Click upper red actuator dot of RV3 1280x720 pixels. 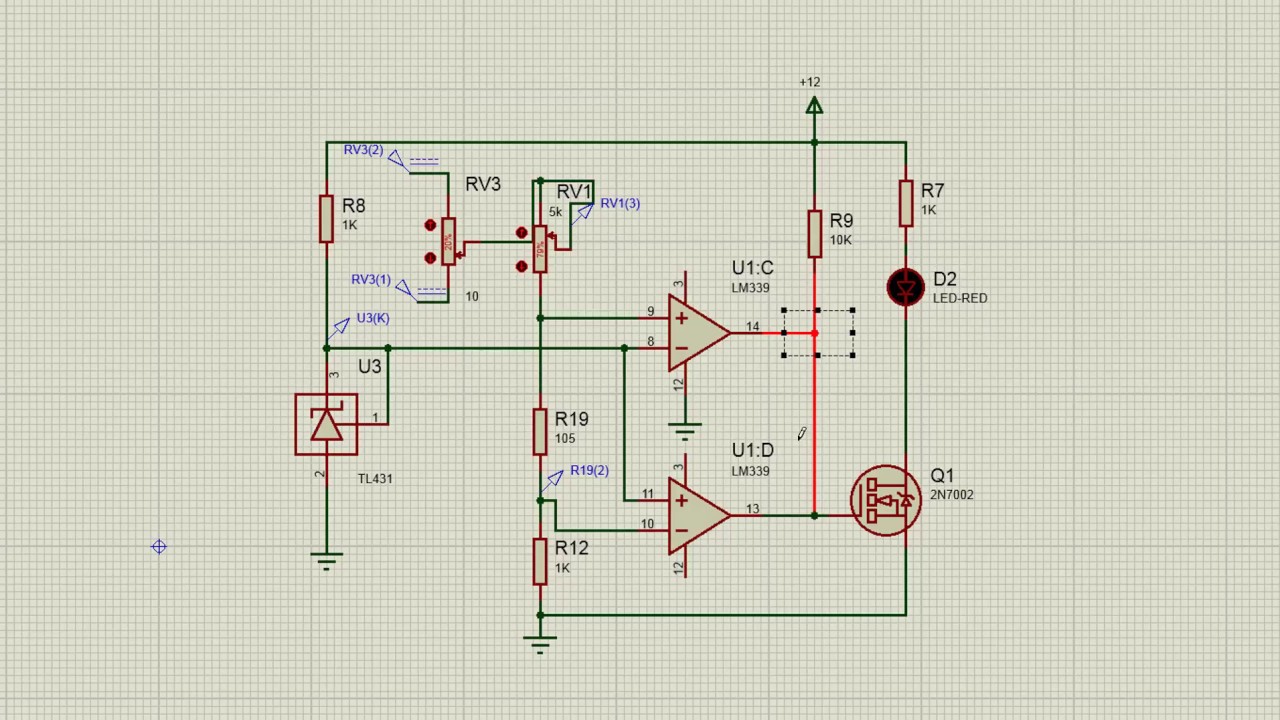[430, 225]
